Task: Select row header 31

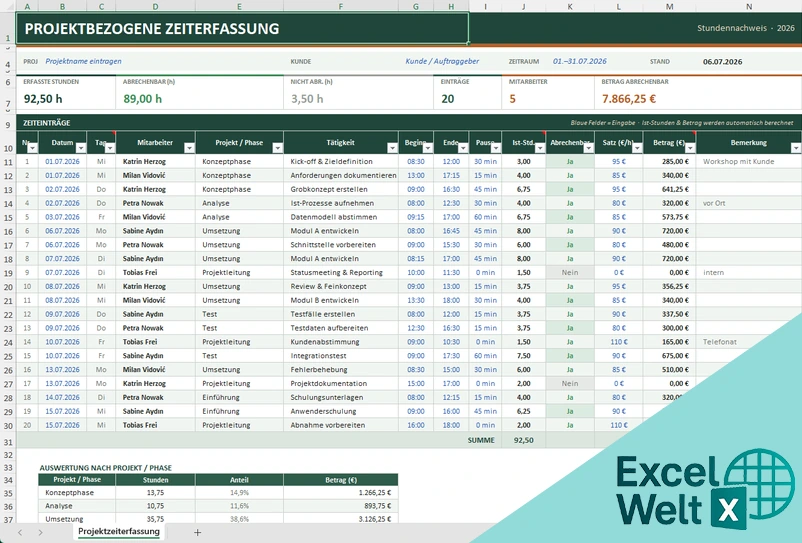Action: 8,441
